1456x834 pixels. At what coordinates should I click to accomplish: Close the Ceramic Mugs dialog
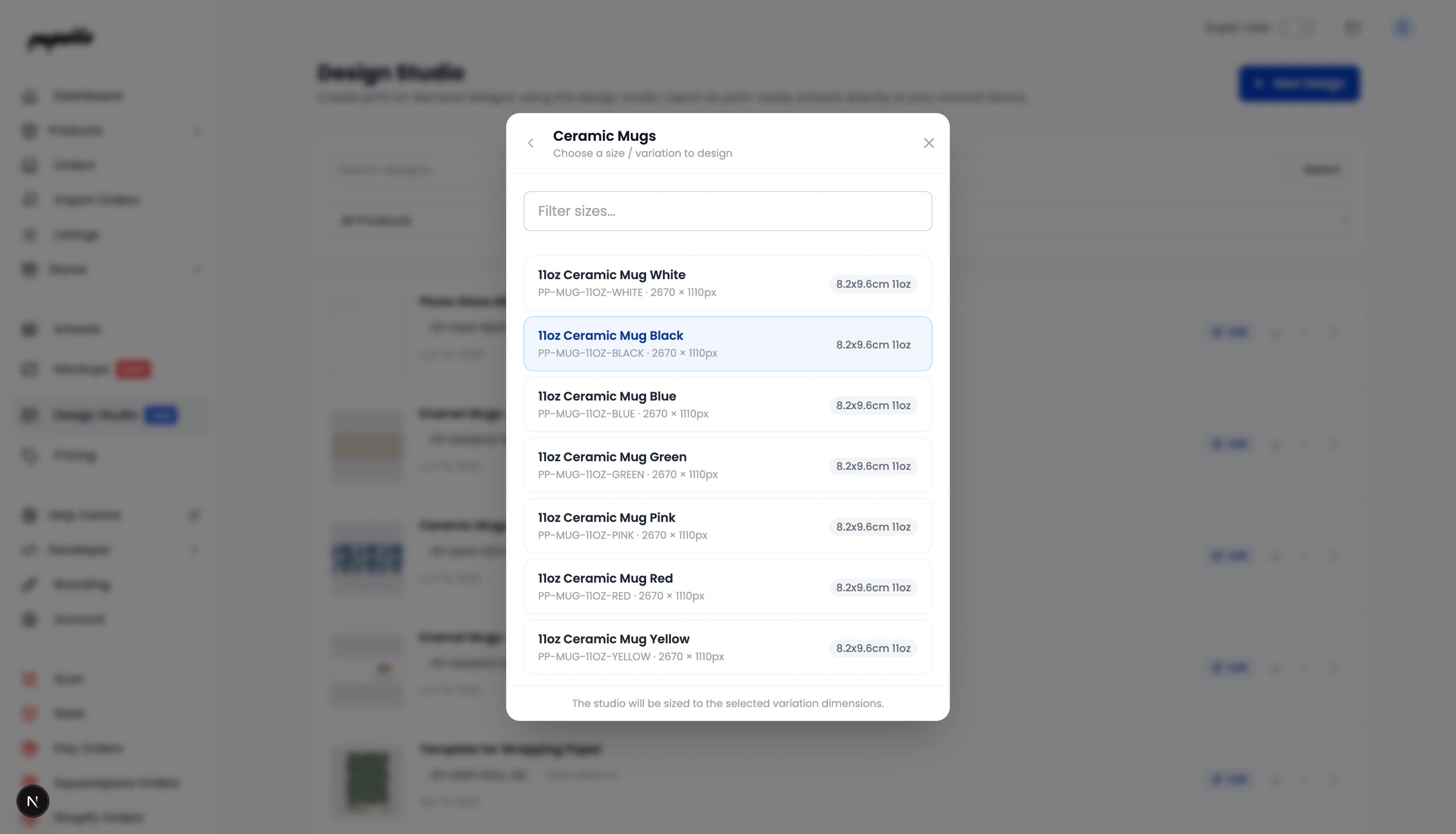[x=929, y=143]
